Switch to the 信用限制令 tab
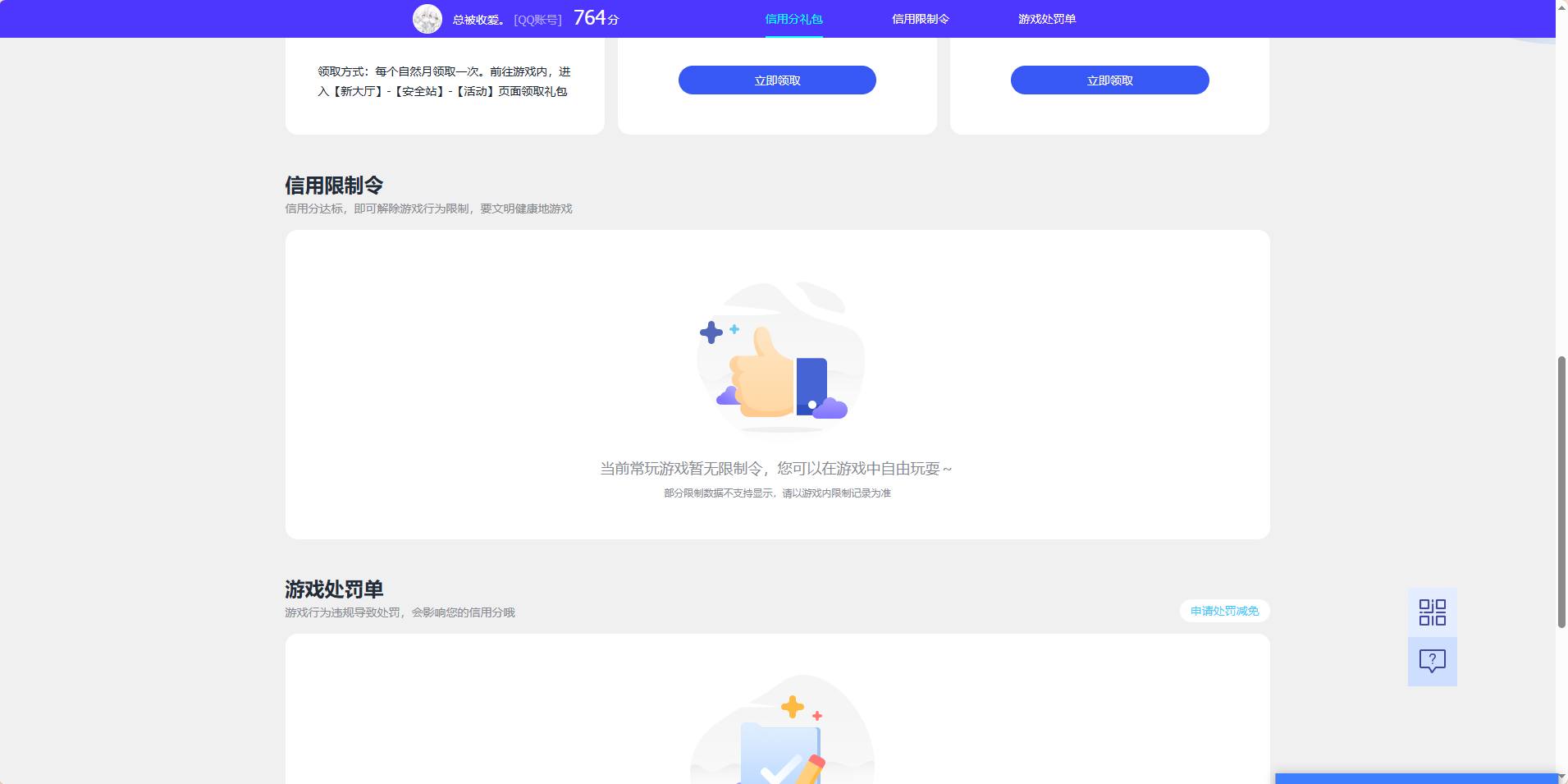 pos(921,19)
